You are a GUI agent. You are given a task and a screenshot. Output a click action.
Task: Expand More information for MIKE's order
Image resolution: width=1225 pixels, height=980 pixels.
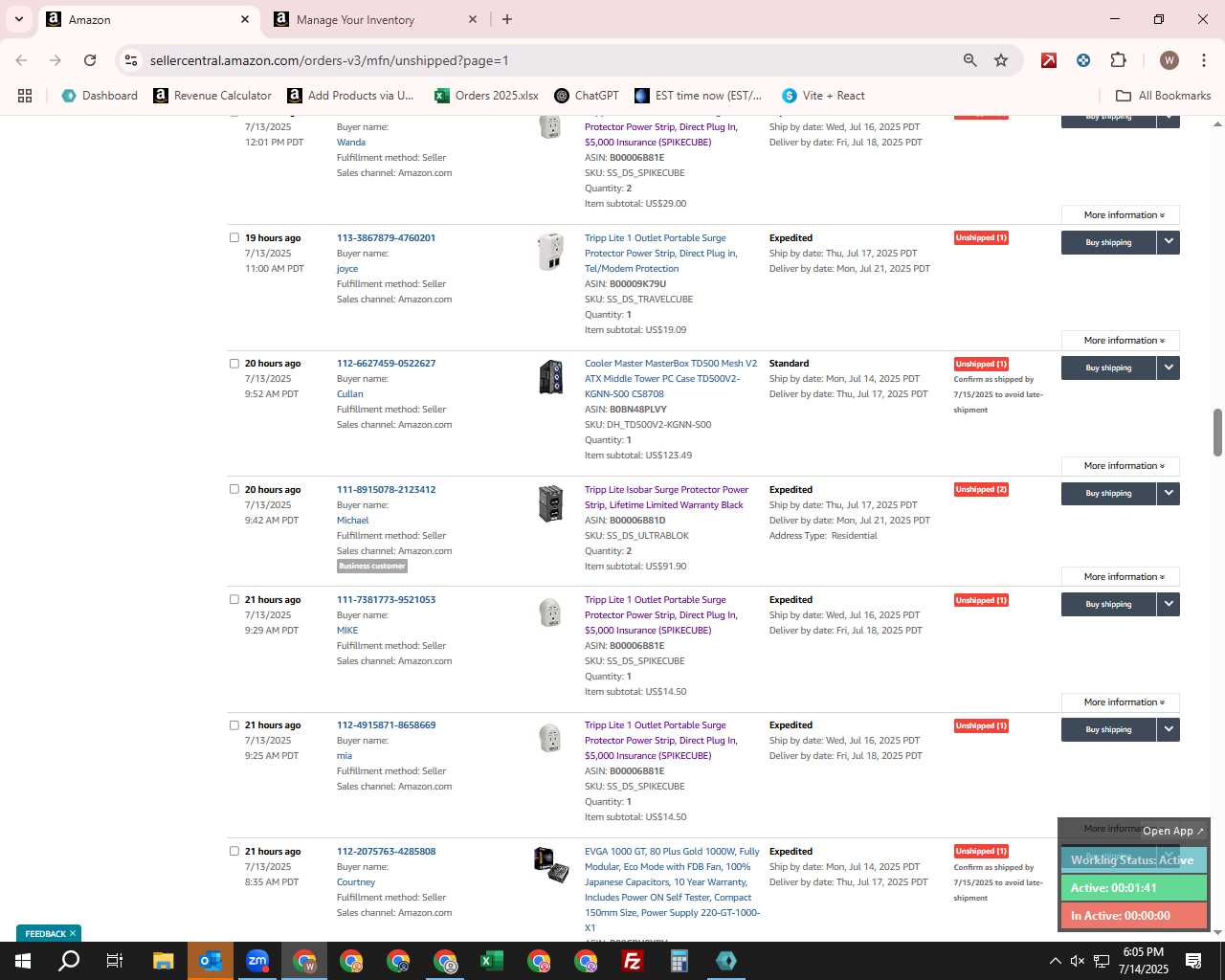1121,702
